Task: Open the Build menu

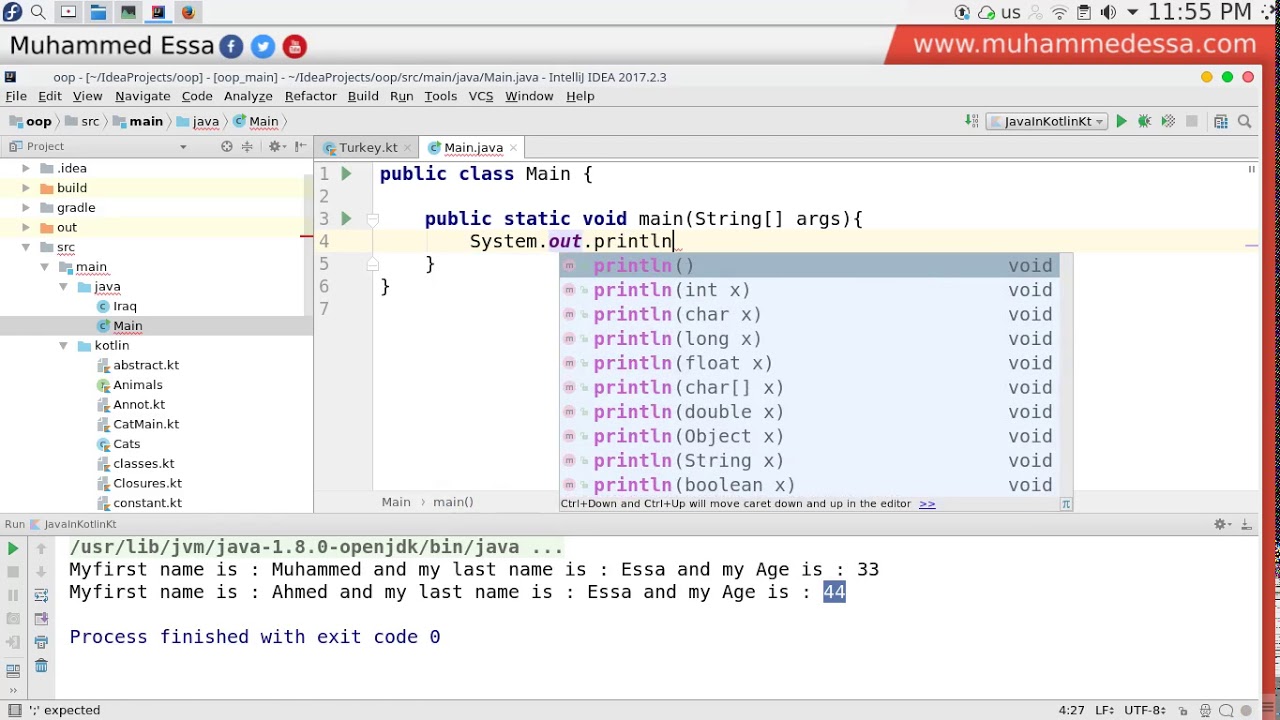Action: click(363, 96)
